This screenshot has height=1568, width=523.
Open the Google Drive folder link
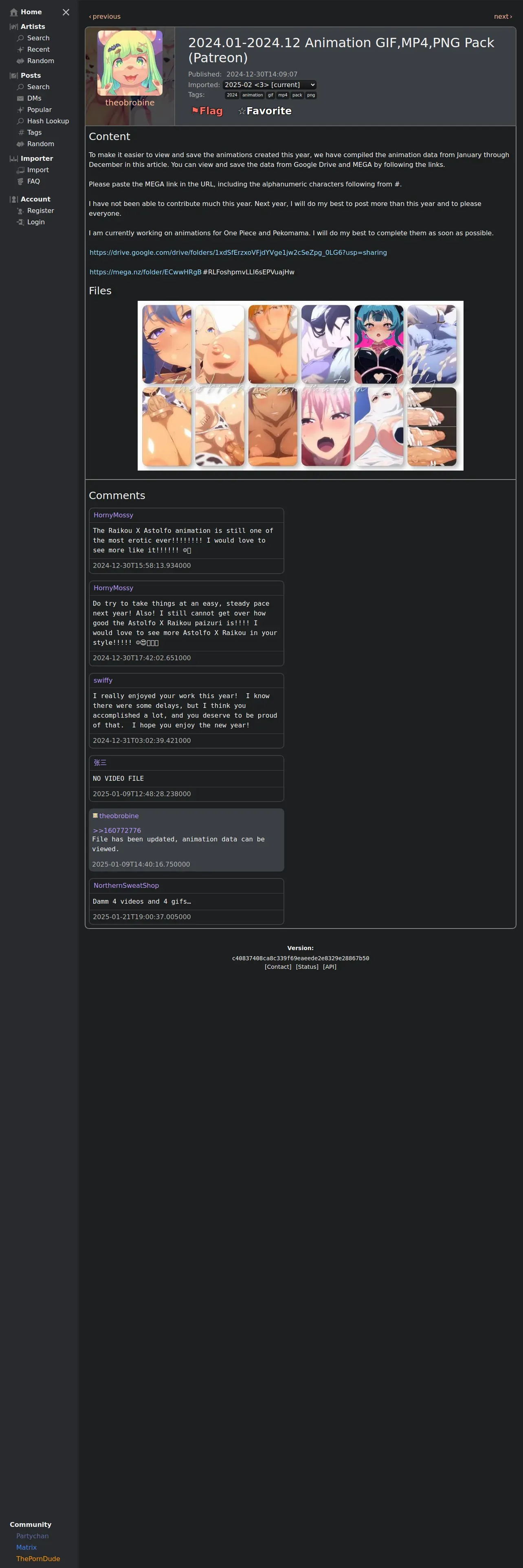238,253
